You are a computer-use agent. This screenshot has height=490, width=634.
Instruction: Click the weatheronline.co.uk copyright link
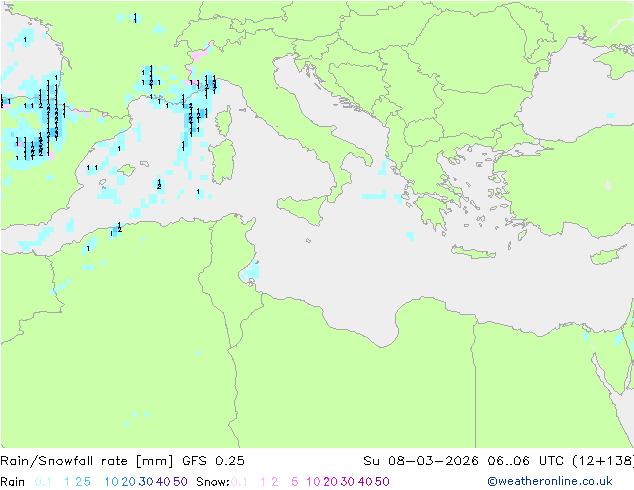[550, 481]
